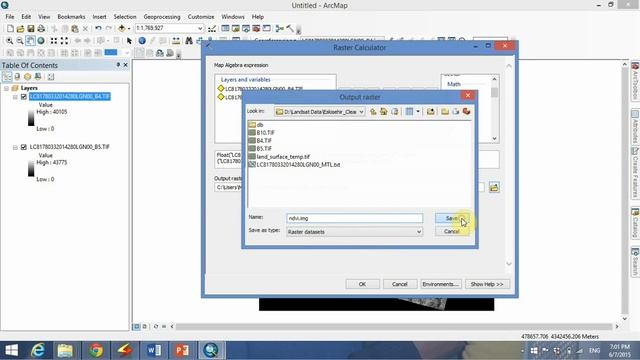Click Cancel in Output raster dialog
The height and width of the screenshot is (360, 640).
pyautogui.click(x=451, y=231)
